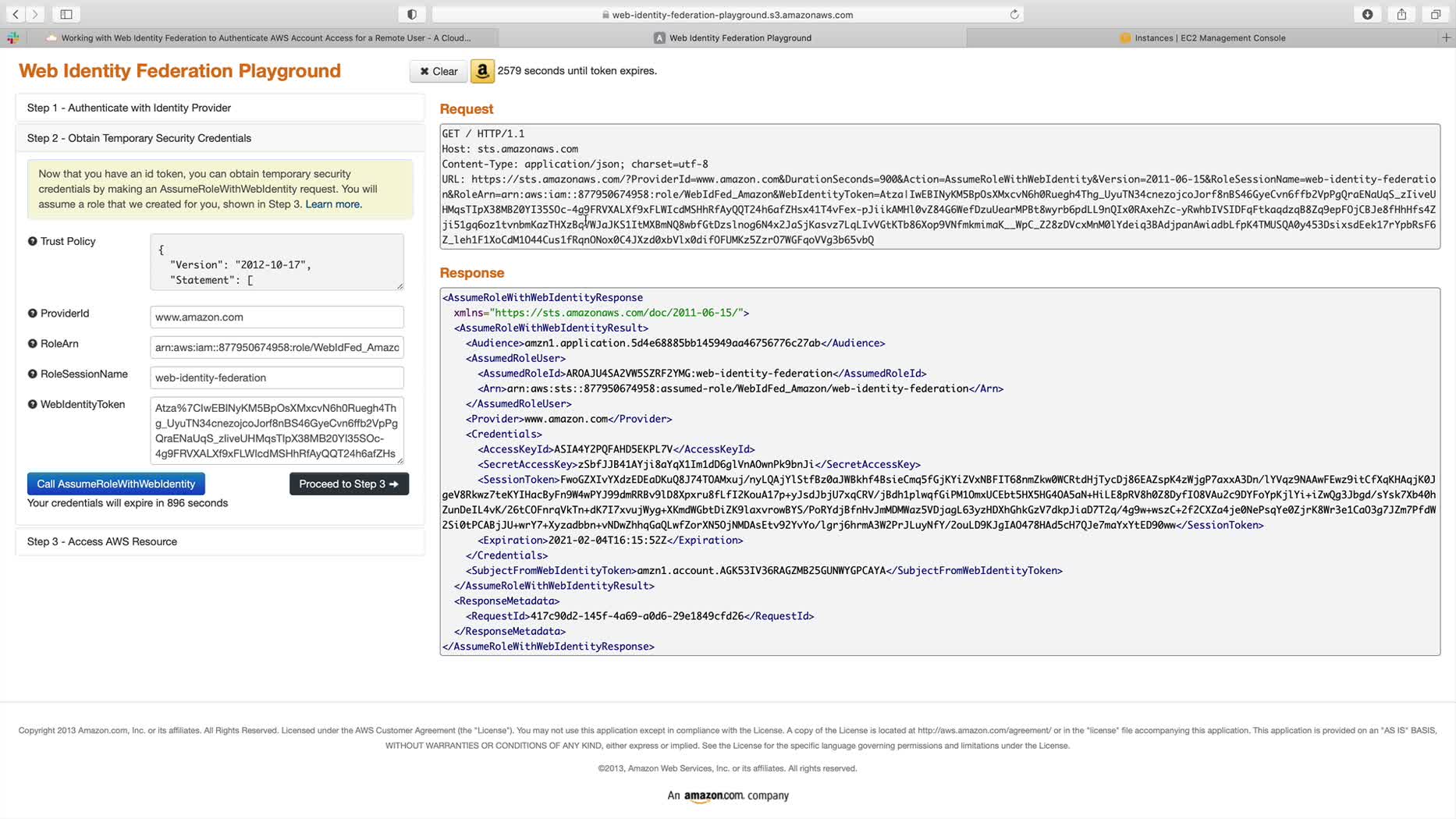Click "Host: sts.amazonaws.com" in the request
Viewport: 1456px width, 819px height.
point(510,149)
